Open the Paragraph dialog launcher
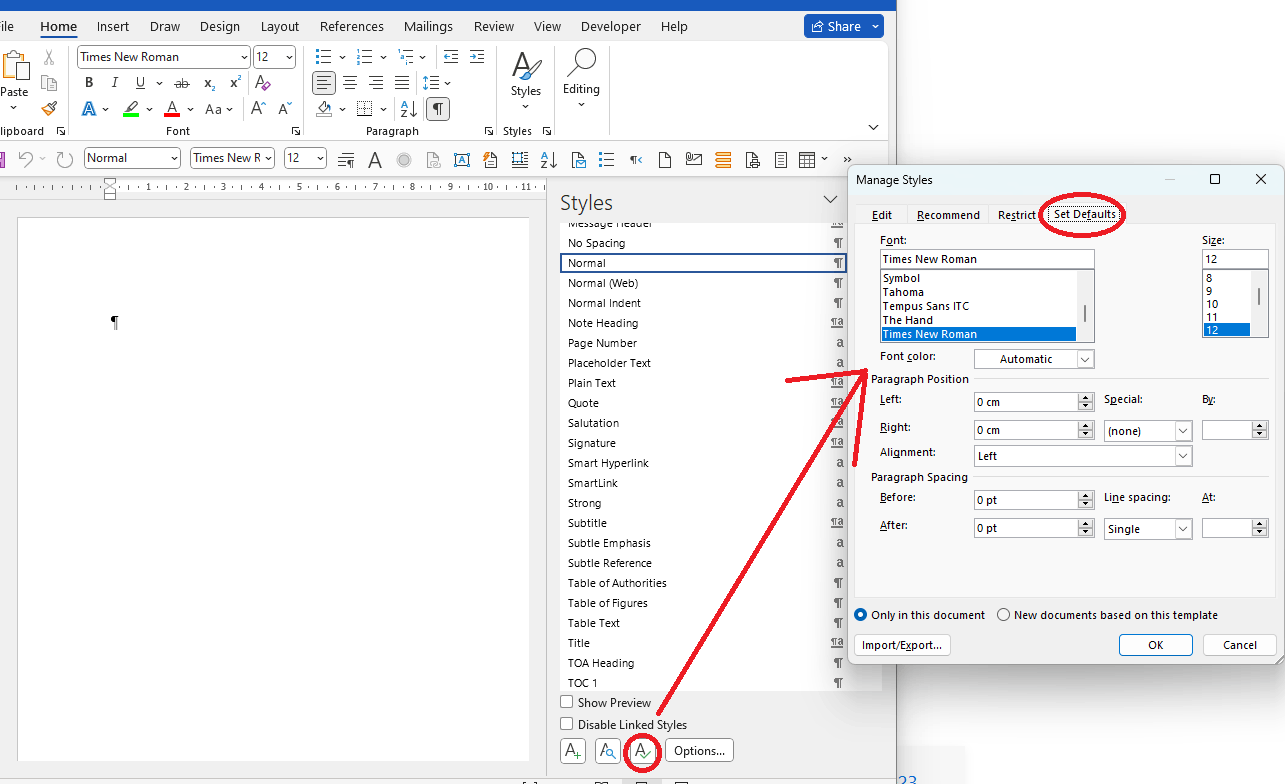 pyautogui.click(x=488, y=132)
